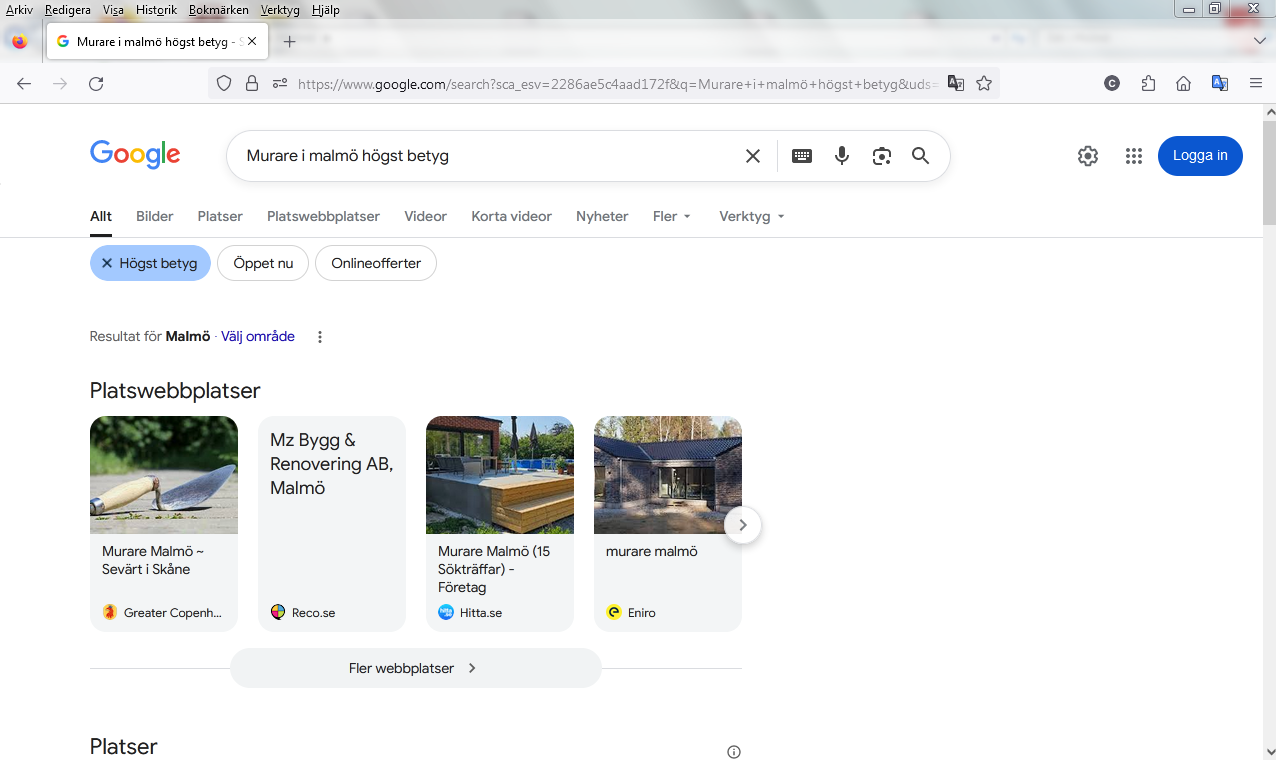Clear the search query with X
Screen dimensions: 1276x760
pyautogui.click(x=753, y=156)
